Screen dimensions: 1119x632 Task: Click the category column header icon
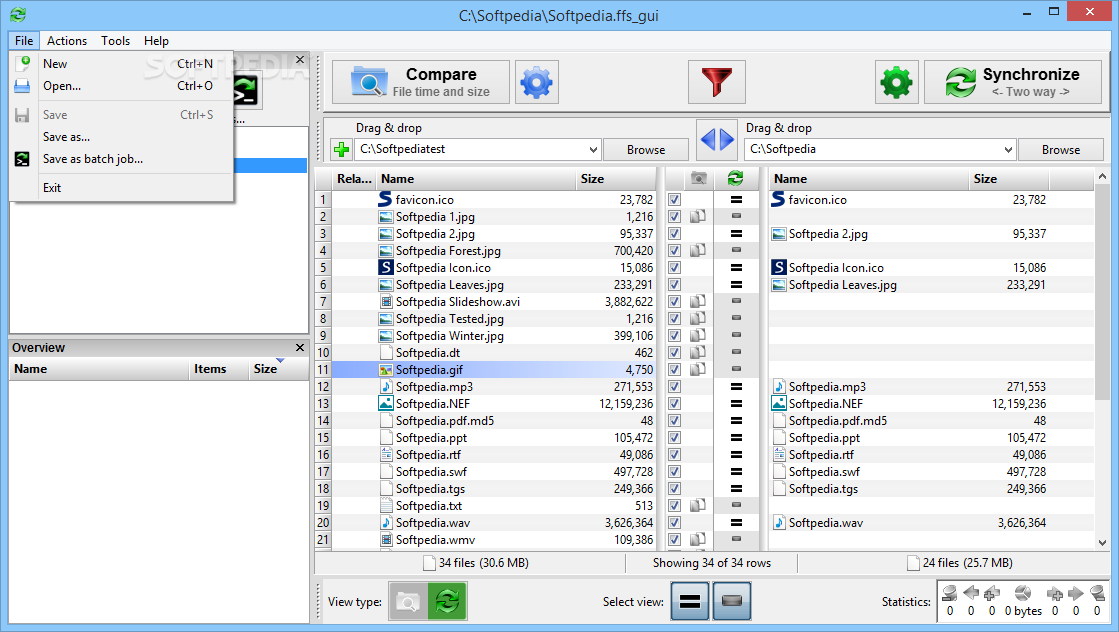coord(699,178)
